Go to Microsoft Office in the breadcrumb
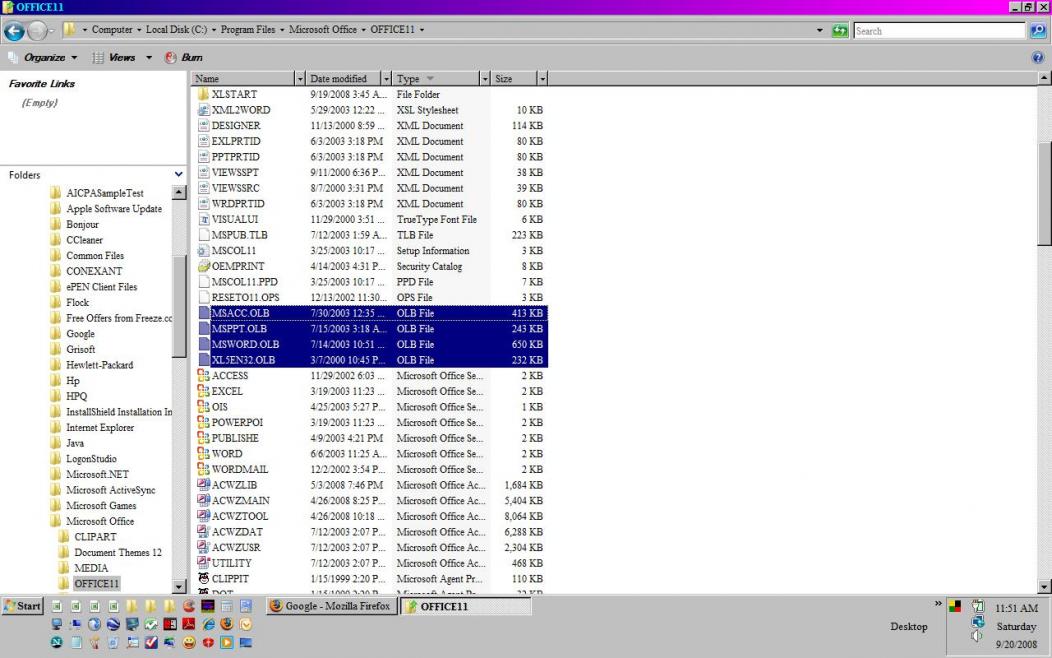Image resolution: width=1052 pixels, height=658 pixels. coord(323,30)
